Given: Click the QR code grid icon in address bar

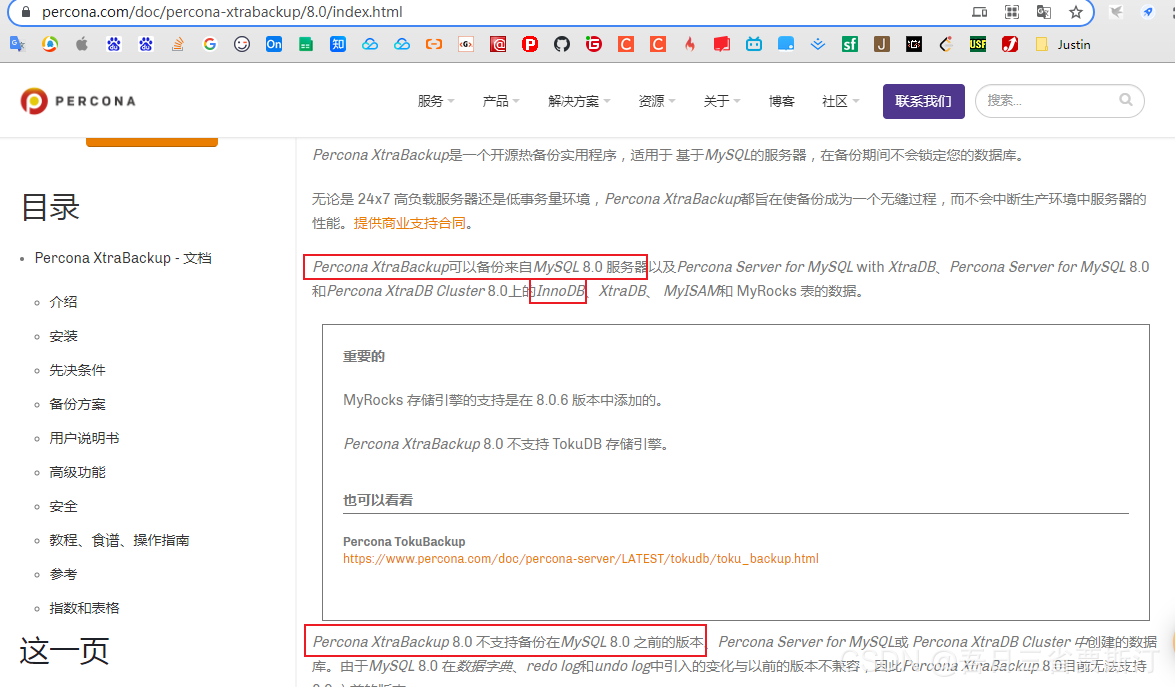Looking at the screenshot, I should pos(1012,12).
